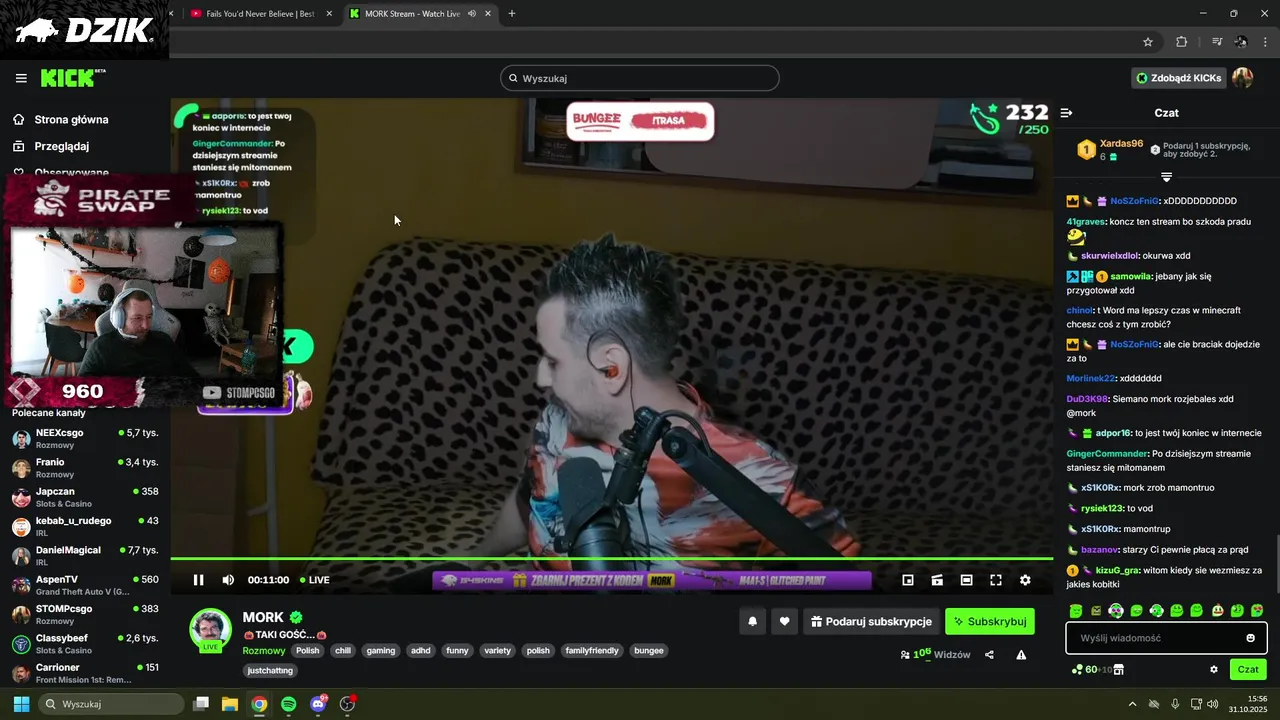Open AspenTV recommended channel
1280x720 pixels.
(x=85, y=585)
